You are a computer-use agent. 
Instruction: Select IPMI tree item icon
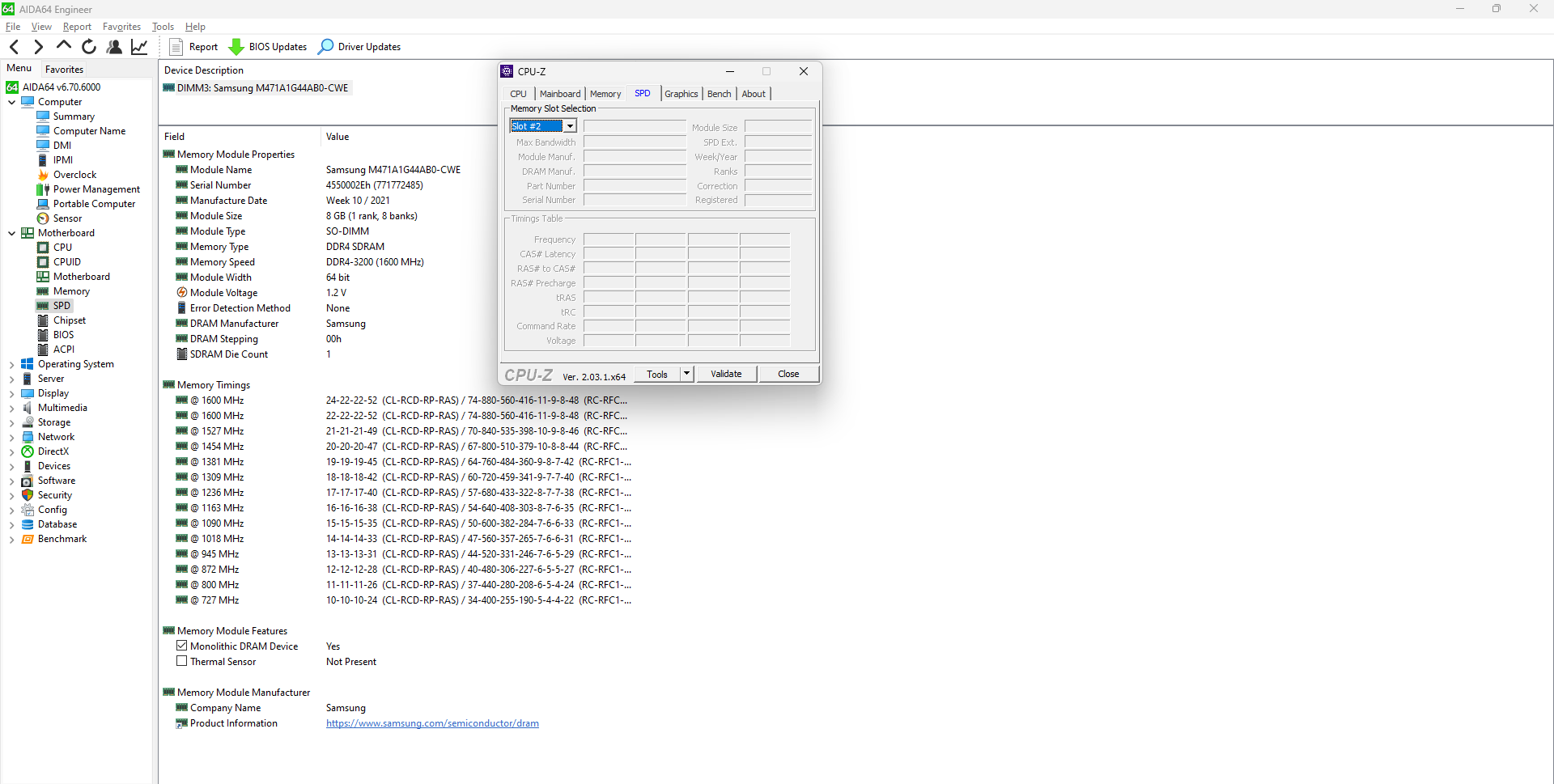coord(44,160)
